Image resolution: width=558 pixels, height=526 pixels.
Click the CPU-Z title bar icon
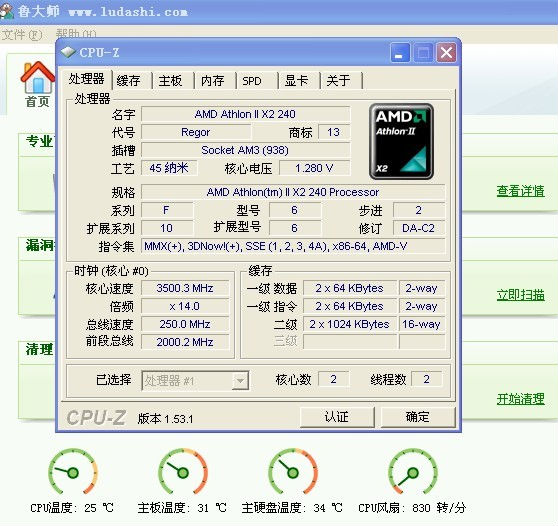(68, 53)
